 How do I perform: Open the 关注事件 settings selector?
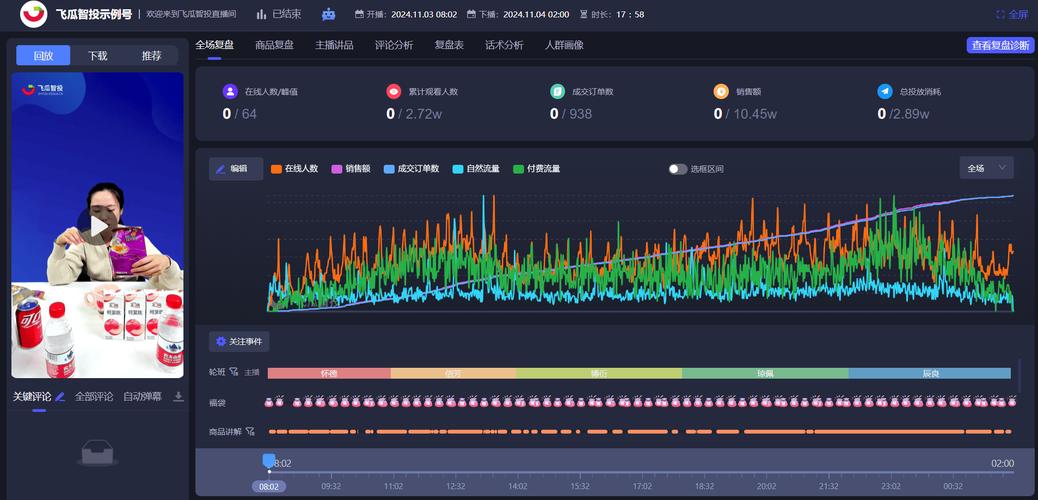click(239, 342)
